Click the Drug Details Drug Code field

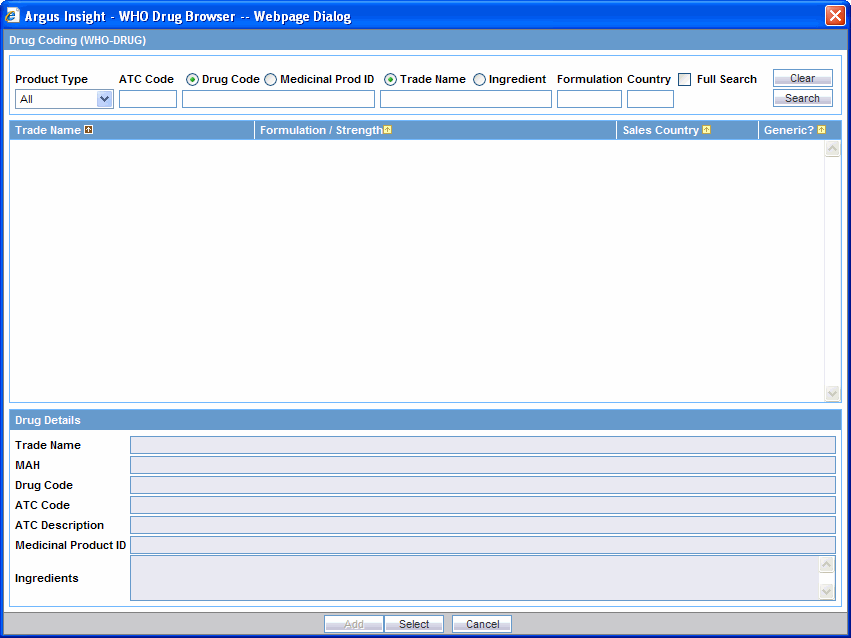(482, 485)
